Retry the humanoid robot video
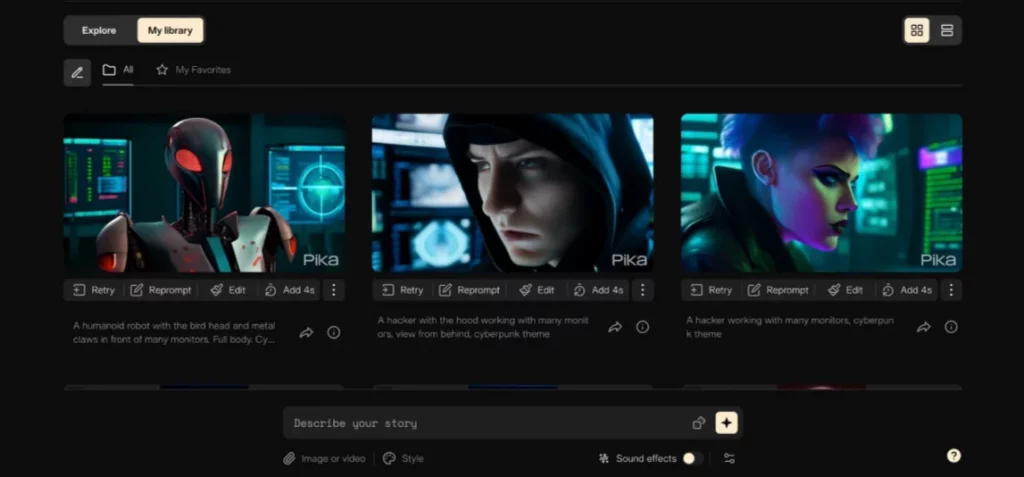 point(93,290)
